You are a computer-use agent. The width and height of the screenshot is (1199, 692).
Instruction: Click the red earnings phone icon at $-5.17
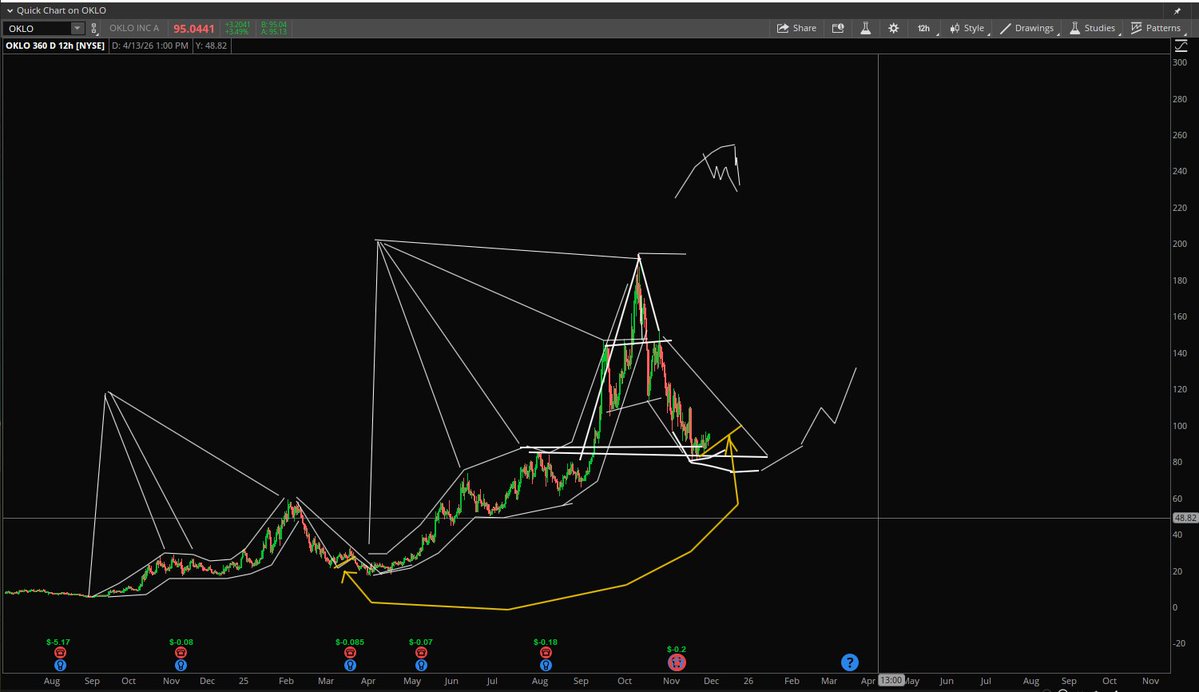click(x=60, y=652)
